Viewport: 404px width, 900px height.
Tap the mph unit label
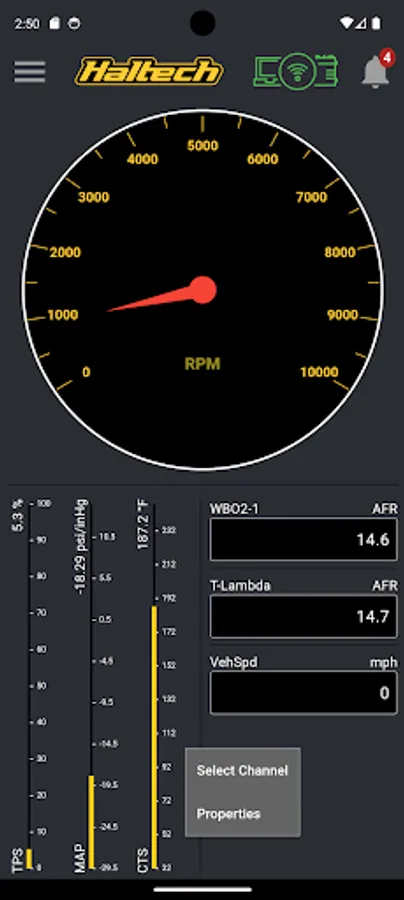[x=383, y=662]
